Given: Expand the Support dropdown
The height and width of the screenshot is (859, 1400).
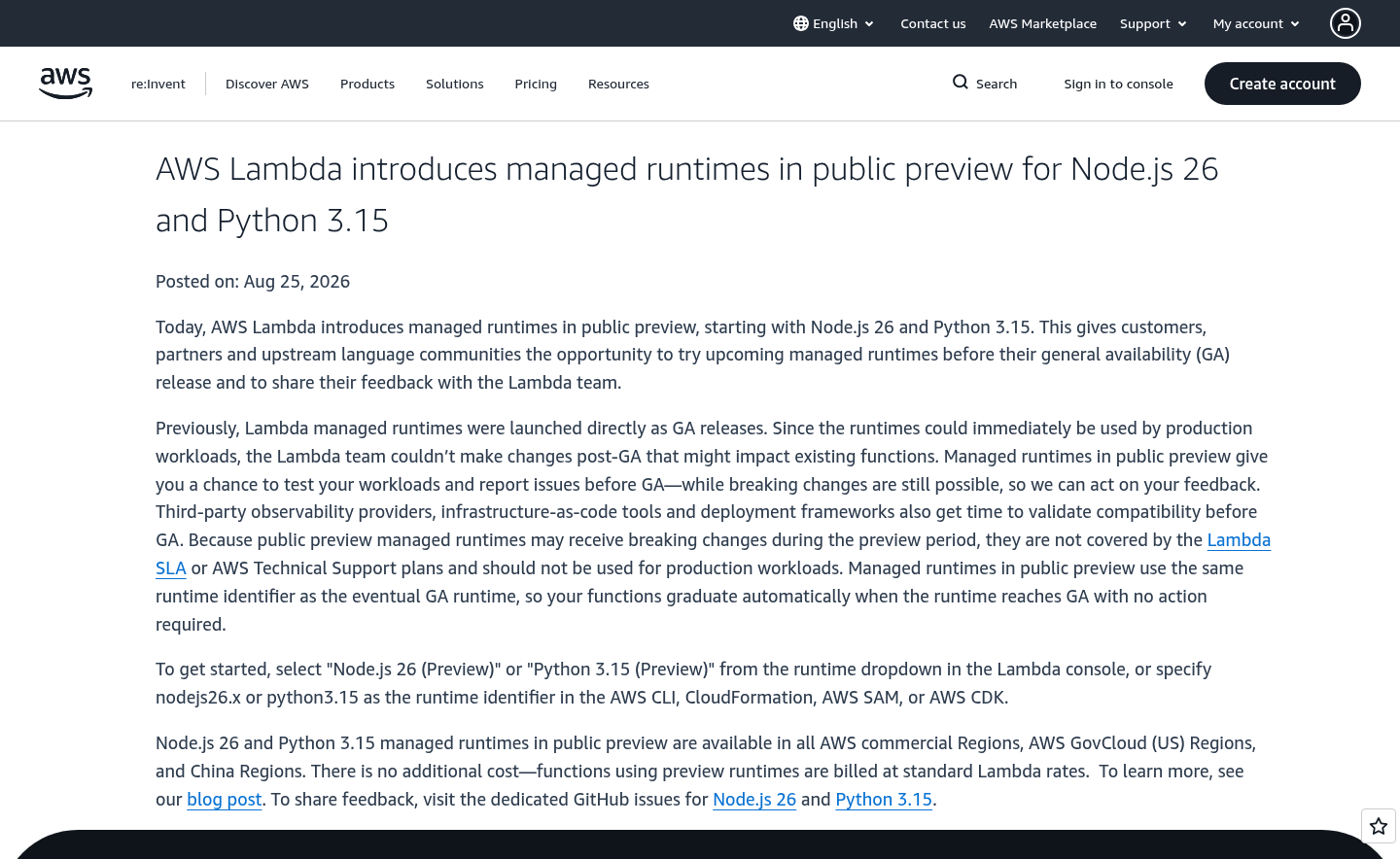Looking at the screenshot, I should point(1153,23).
